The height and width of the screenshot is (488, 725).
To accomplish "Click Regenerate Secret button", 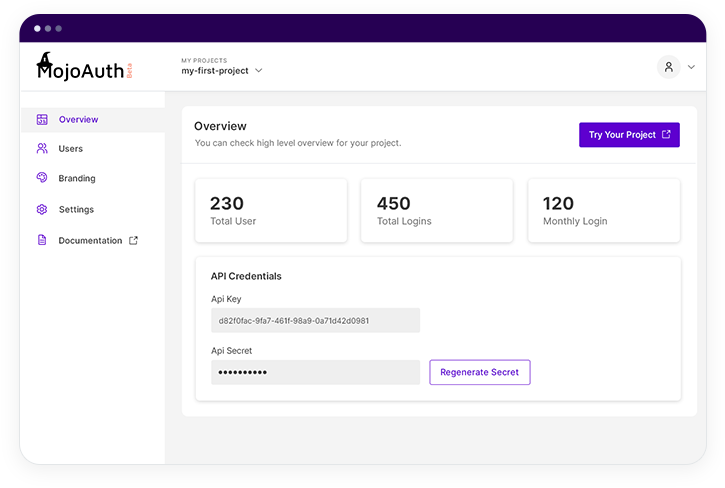I will pyautogui.click(x=480, y=372).
